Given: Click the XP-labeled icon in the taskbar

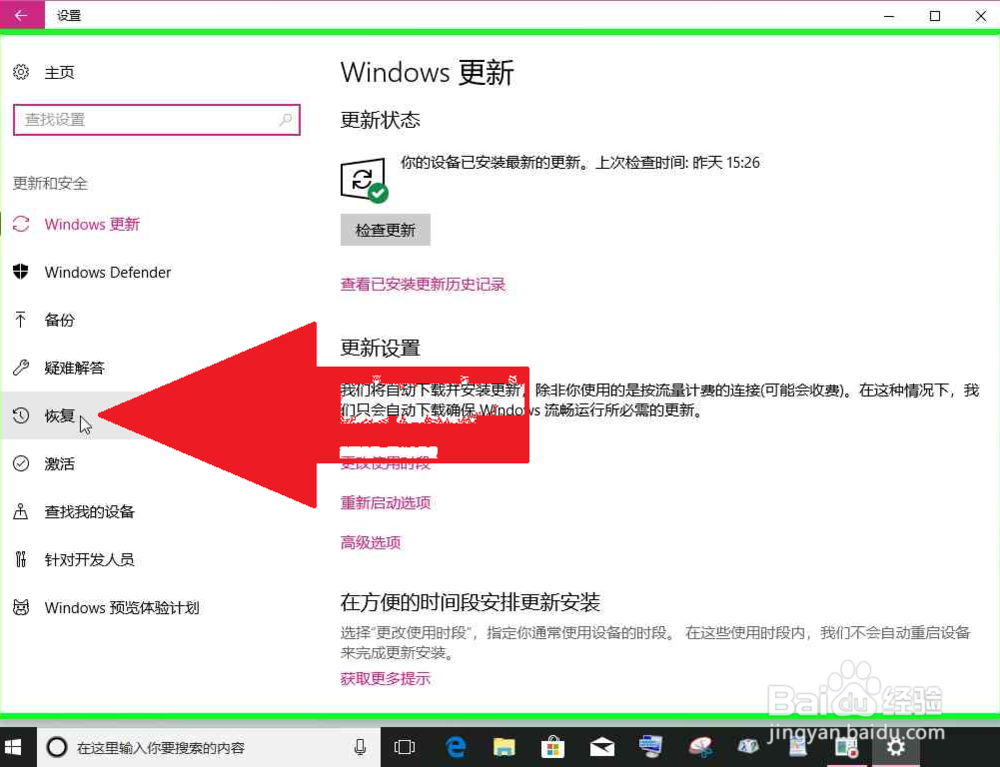Looking at the screenshot, I should 748,746.
